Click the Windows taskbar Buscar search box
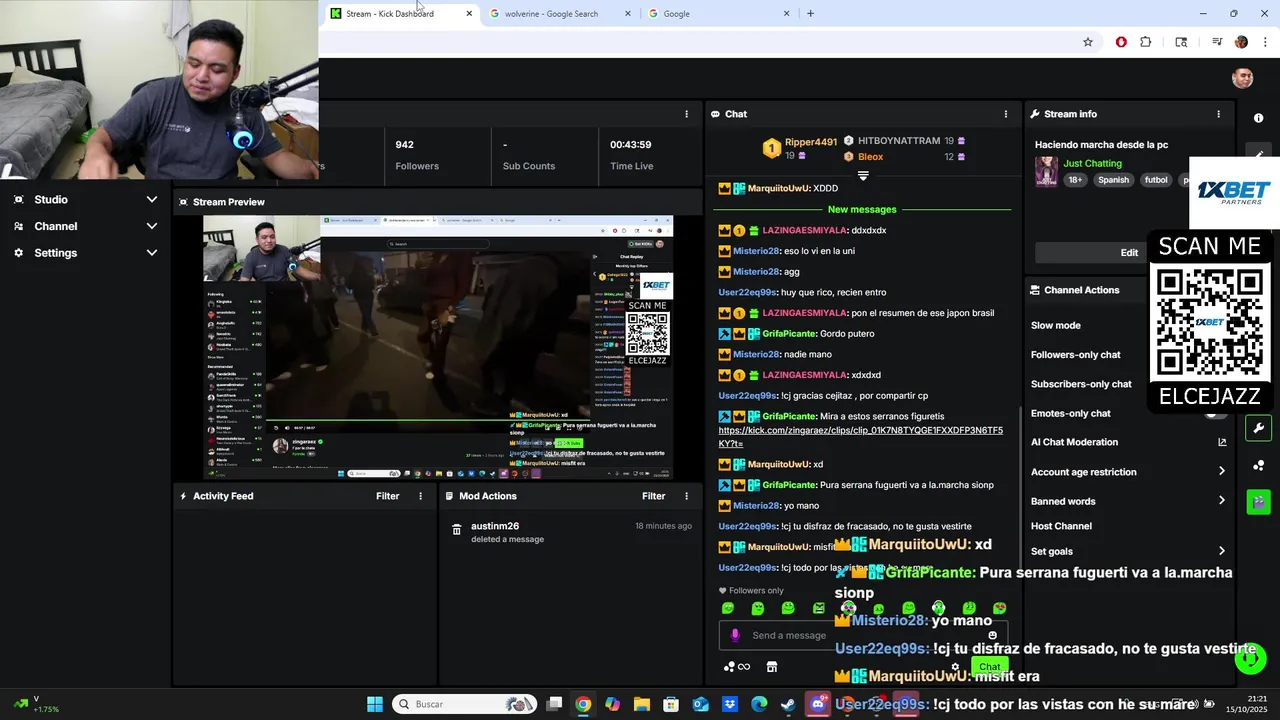1280x720 pixels. coord(465,704)
